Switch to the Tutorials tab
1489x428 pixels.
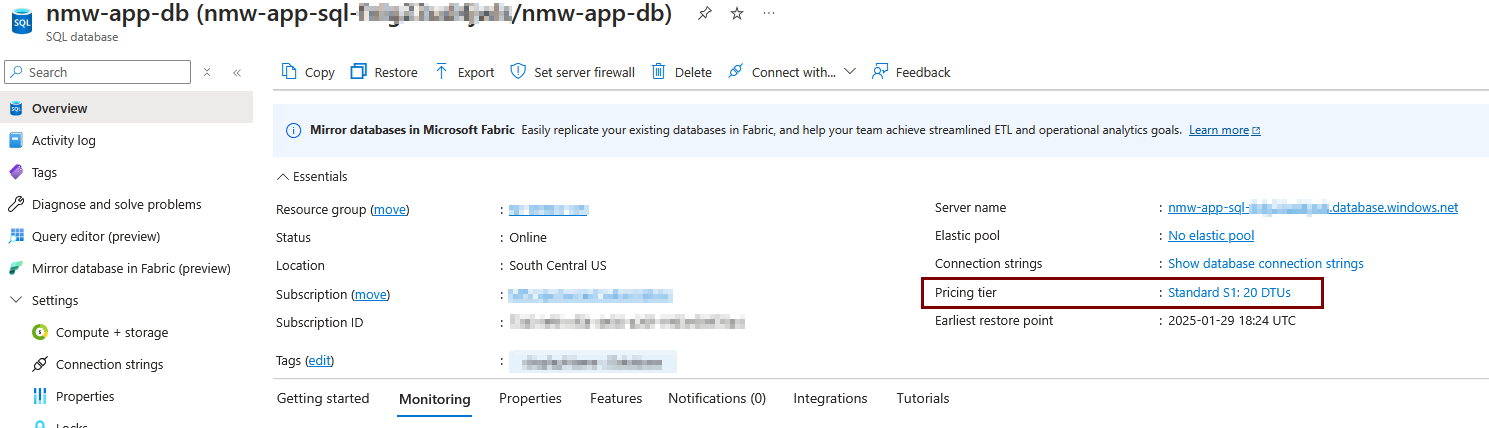923,398
